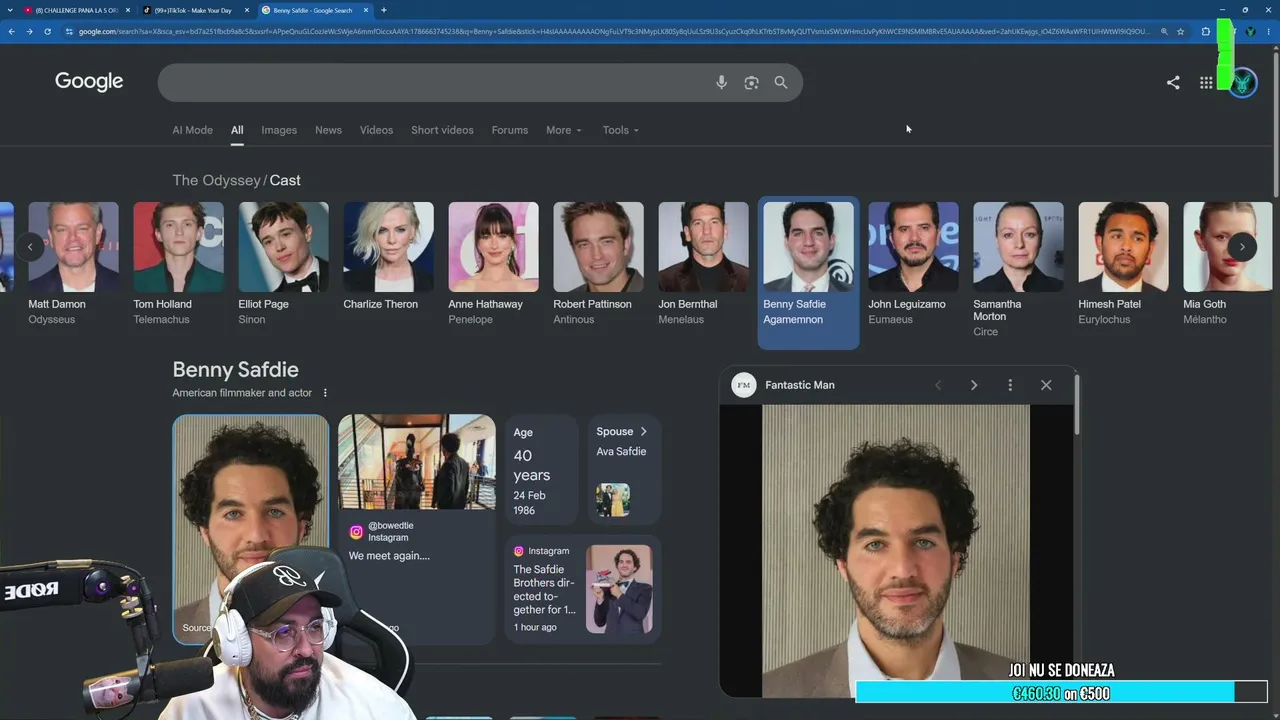1280x720 pixels.
Task: Click the magnifier search button in search box
Action: click(x=781, y=83)
